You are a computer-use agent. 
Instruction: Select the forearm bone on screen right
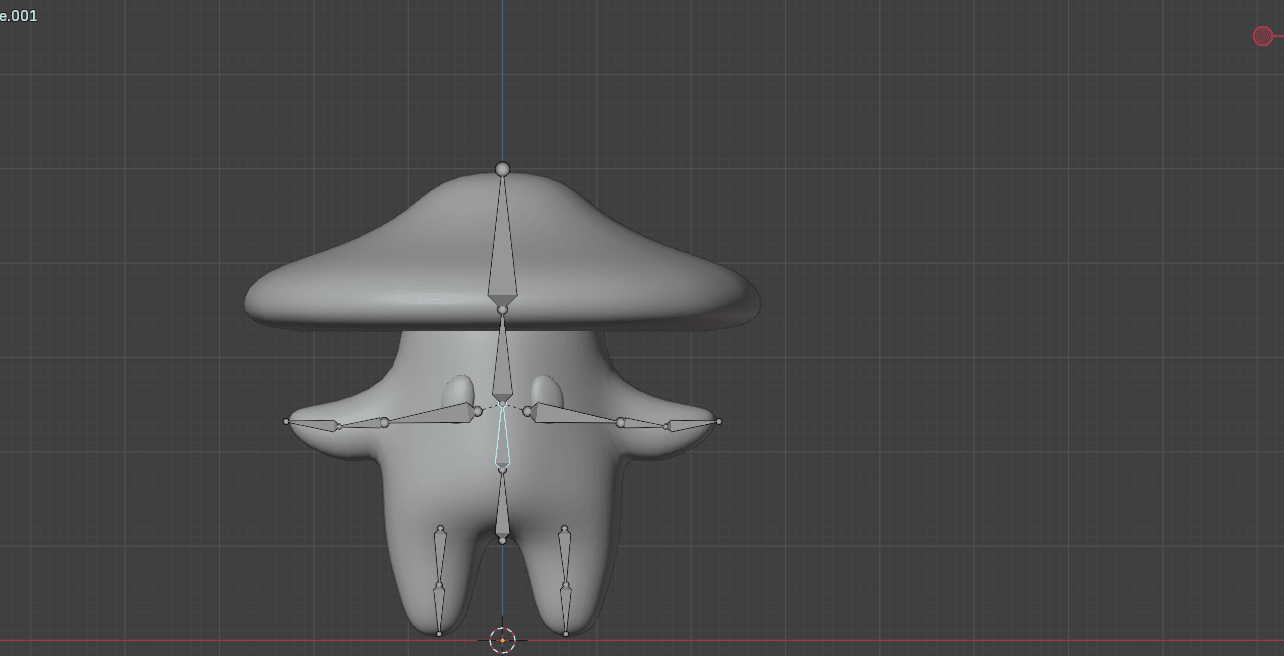[644, 424]
